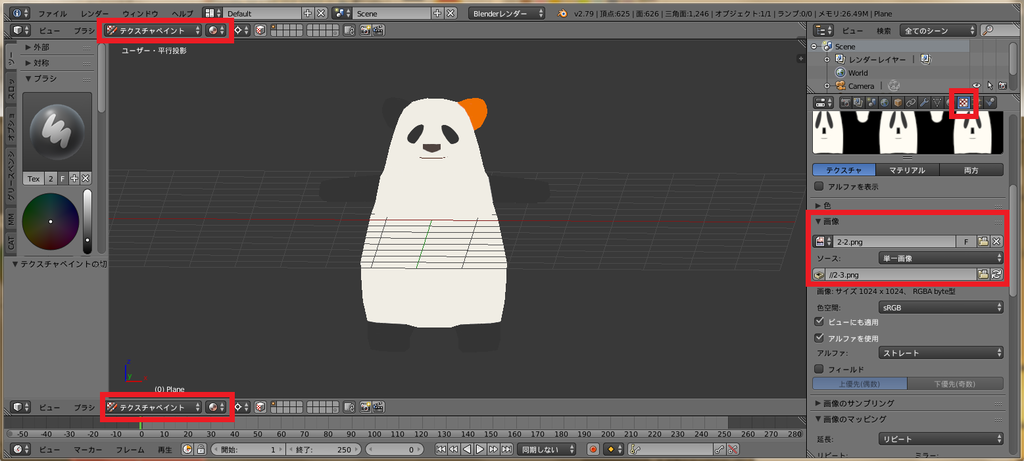The width and height of the screenshot is (1024, 461).
Task: Click the delete keyframe icon in timeline
Action: click(733, 449)
